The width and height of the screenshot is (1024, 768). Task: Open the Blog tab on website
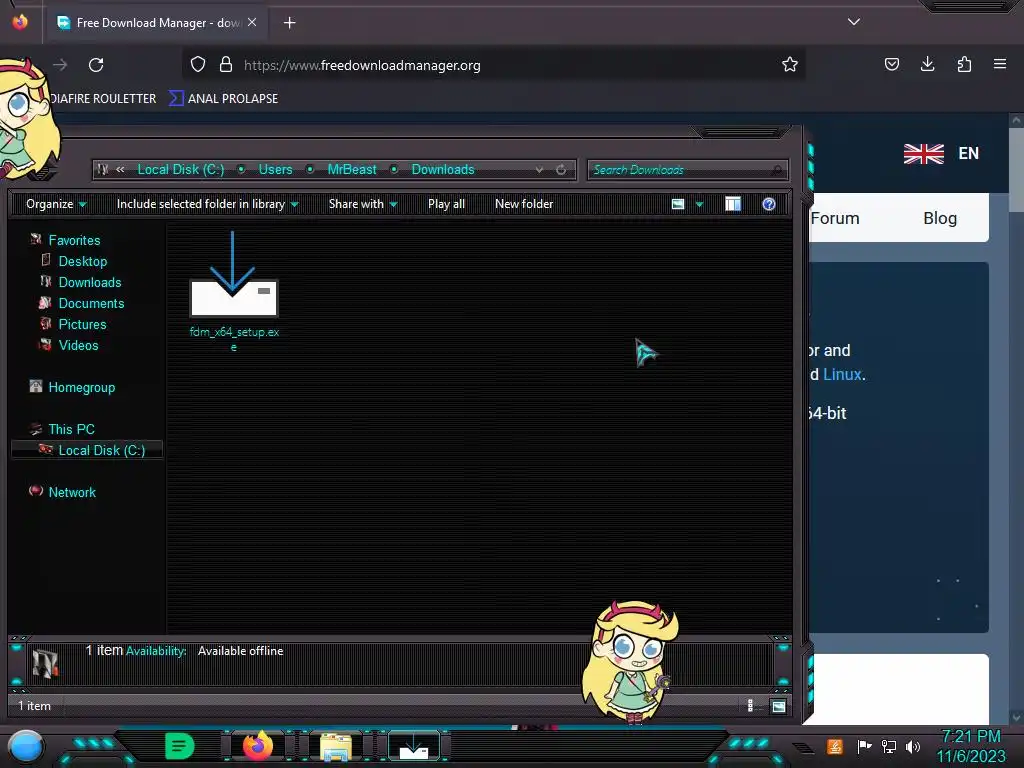click(x=940, y=218)
